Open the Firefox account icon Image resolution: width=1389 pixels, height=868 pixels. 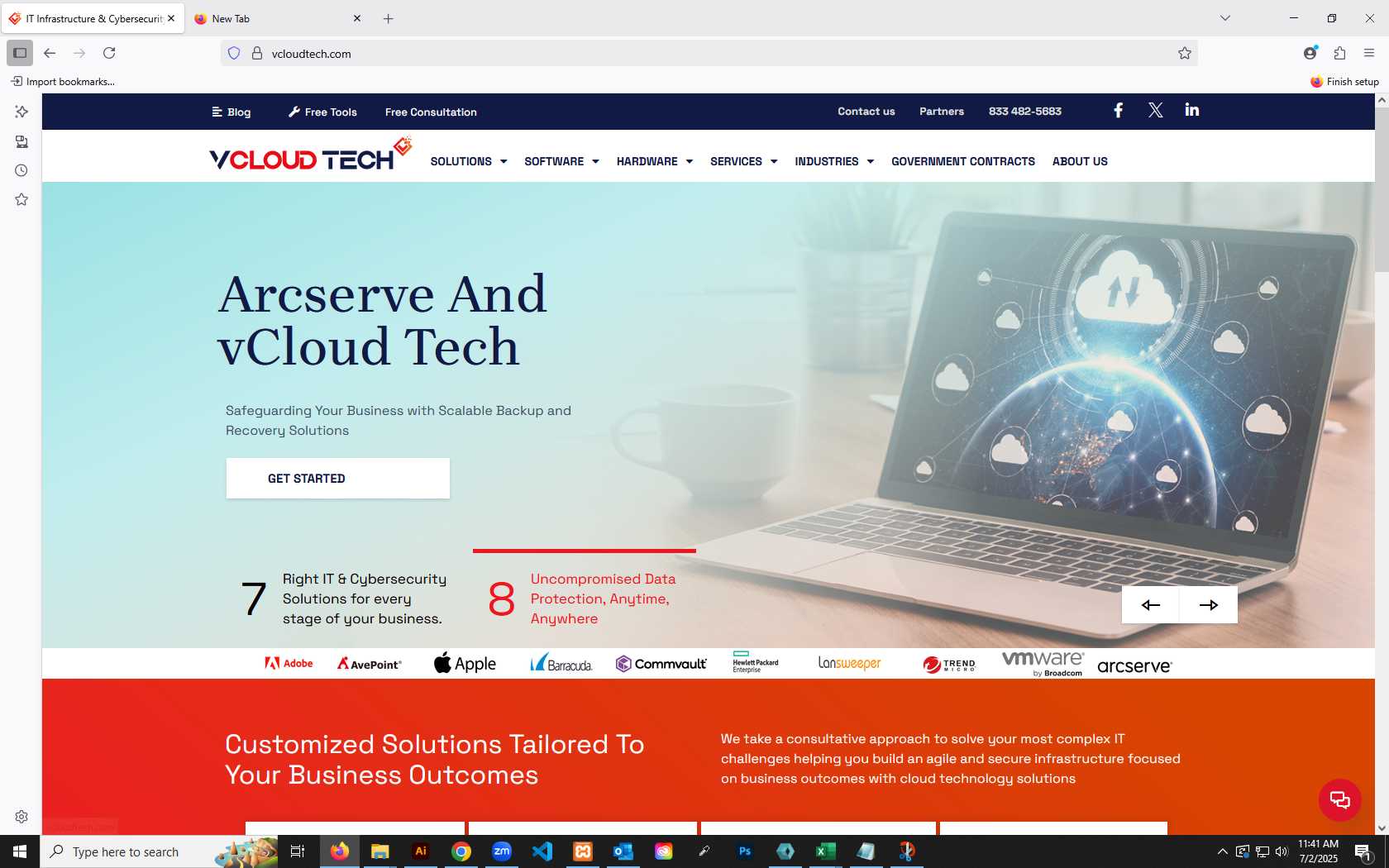[x=1310, y=53]
